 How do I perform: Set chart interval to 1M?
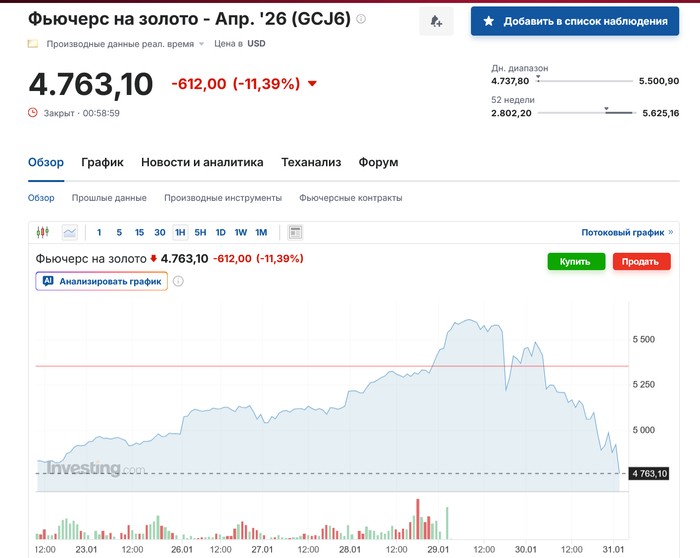(x=261, y=232)
